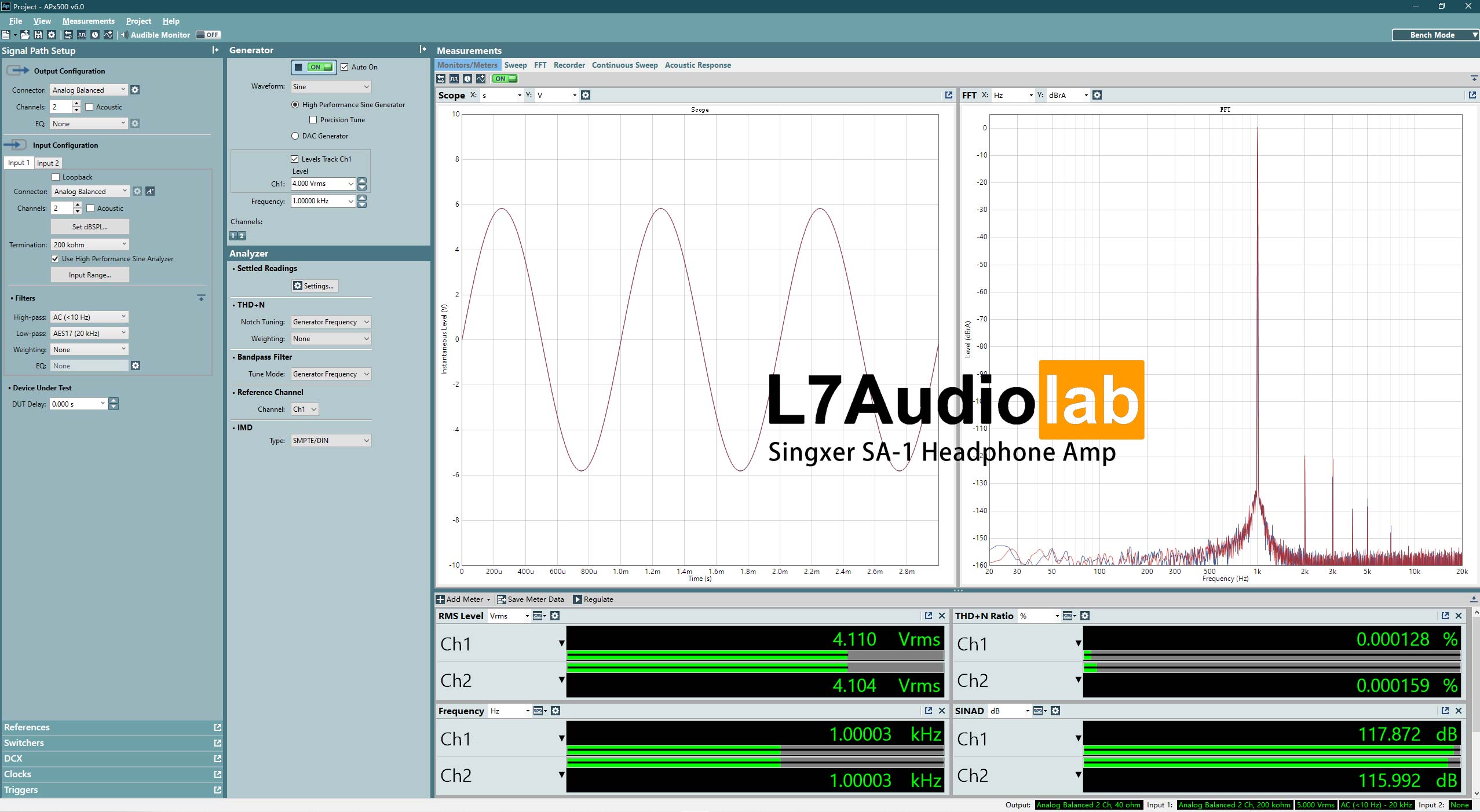Click the output Connector settings gear icon

tap(135, 90)
